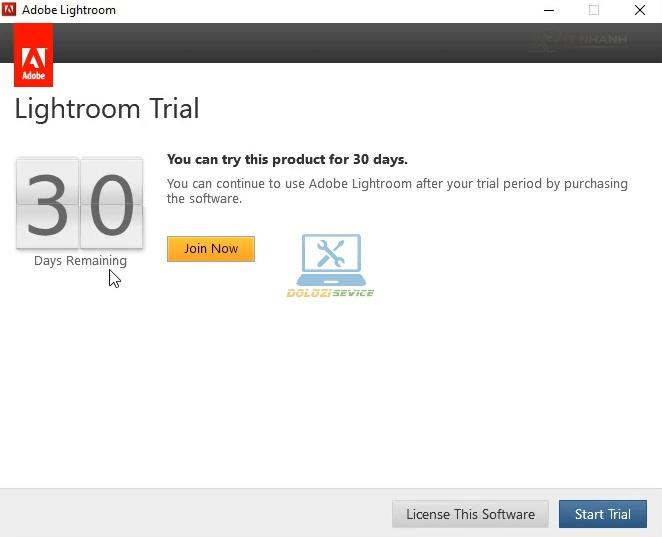Click the paragraph about purchasing the software
The height and width of the screenshot is (537, 662).
[x=397, y=191]
